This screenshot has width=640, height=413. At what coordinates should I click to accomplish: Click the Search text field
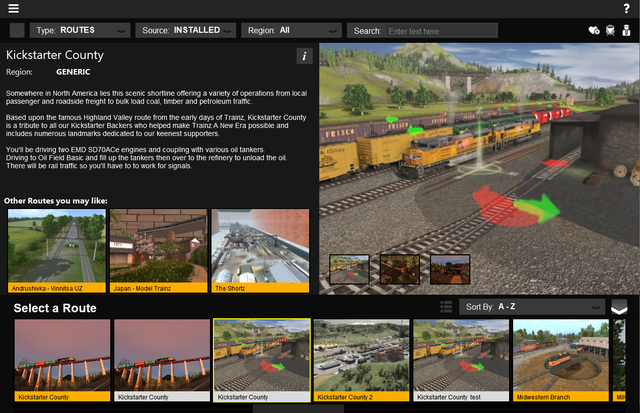coord(442,31)
